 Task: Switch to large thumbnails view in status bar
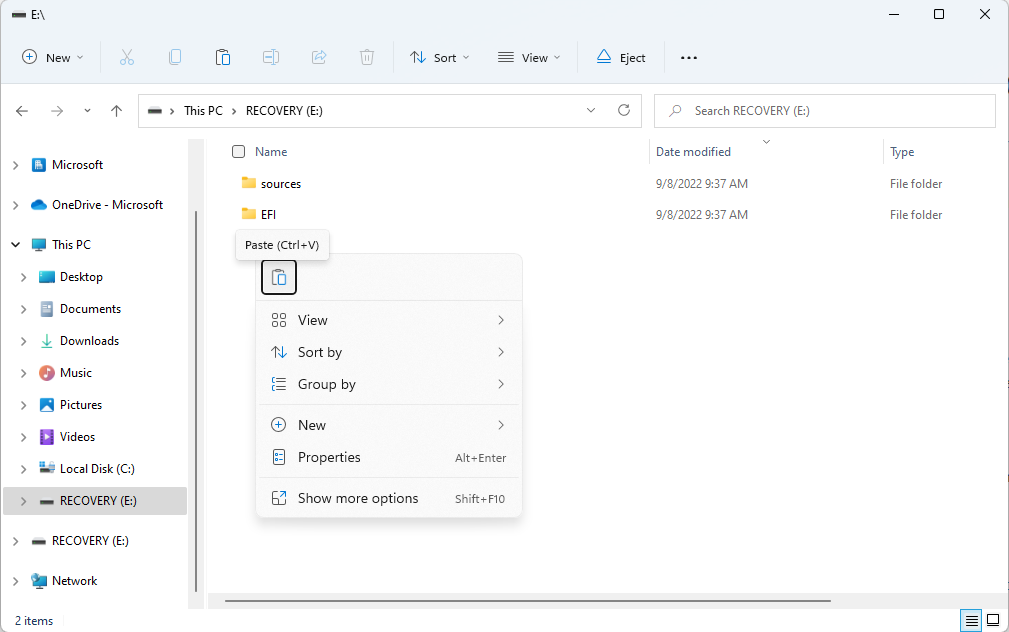pos(991,620)
